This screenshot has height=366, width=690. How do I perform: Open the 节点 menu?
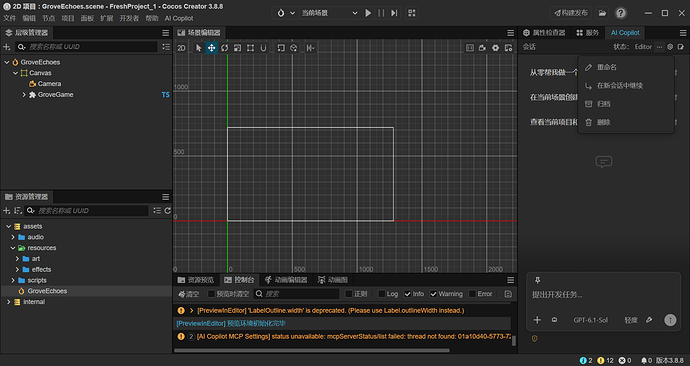pyautogui.click(x=48, y=18)
